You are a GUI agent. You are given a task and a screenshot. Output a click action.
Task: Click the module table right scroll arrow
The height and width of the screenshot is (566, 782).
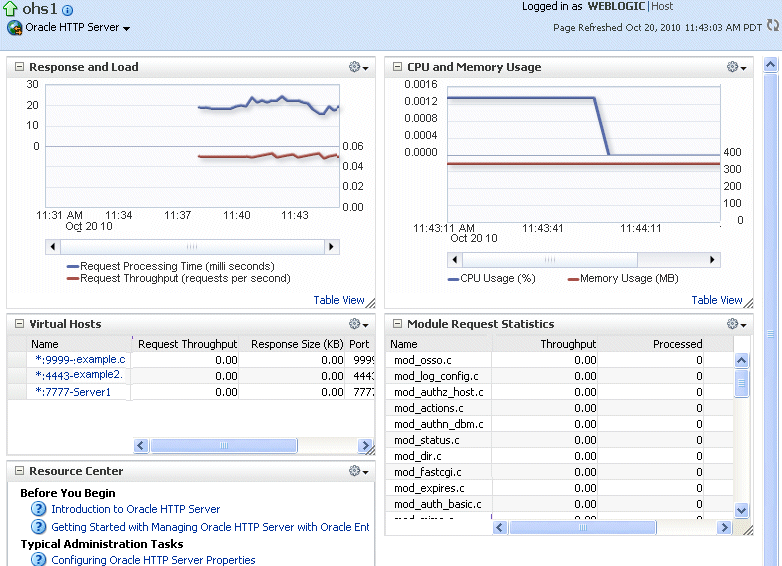pyautogui.click(x=724, y=528)
